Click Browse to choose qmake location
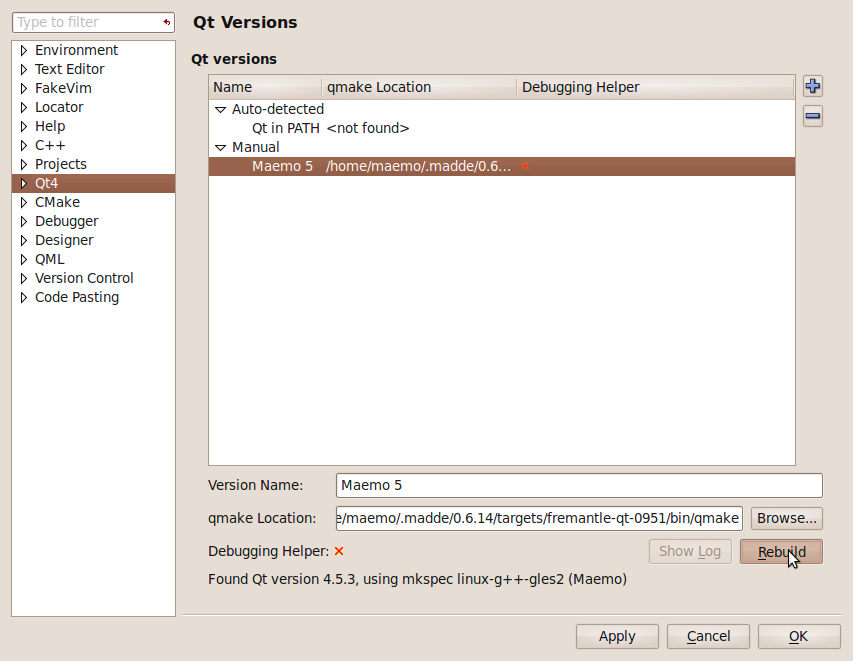Image resolution: width=853 pixels, height=661 pixels. click(x=786, y=518)
